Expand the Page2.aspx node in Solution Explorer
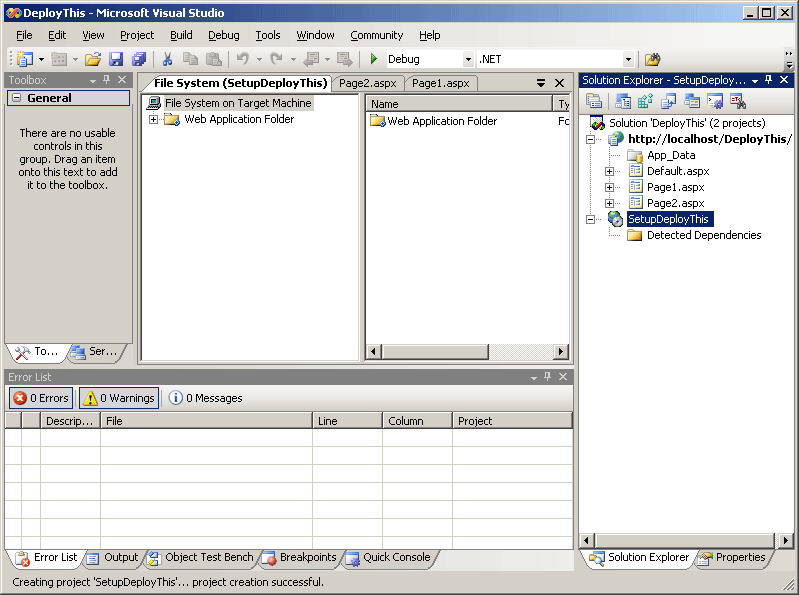 click(609, 203)
